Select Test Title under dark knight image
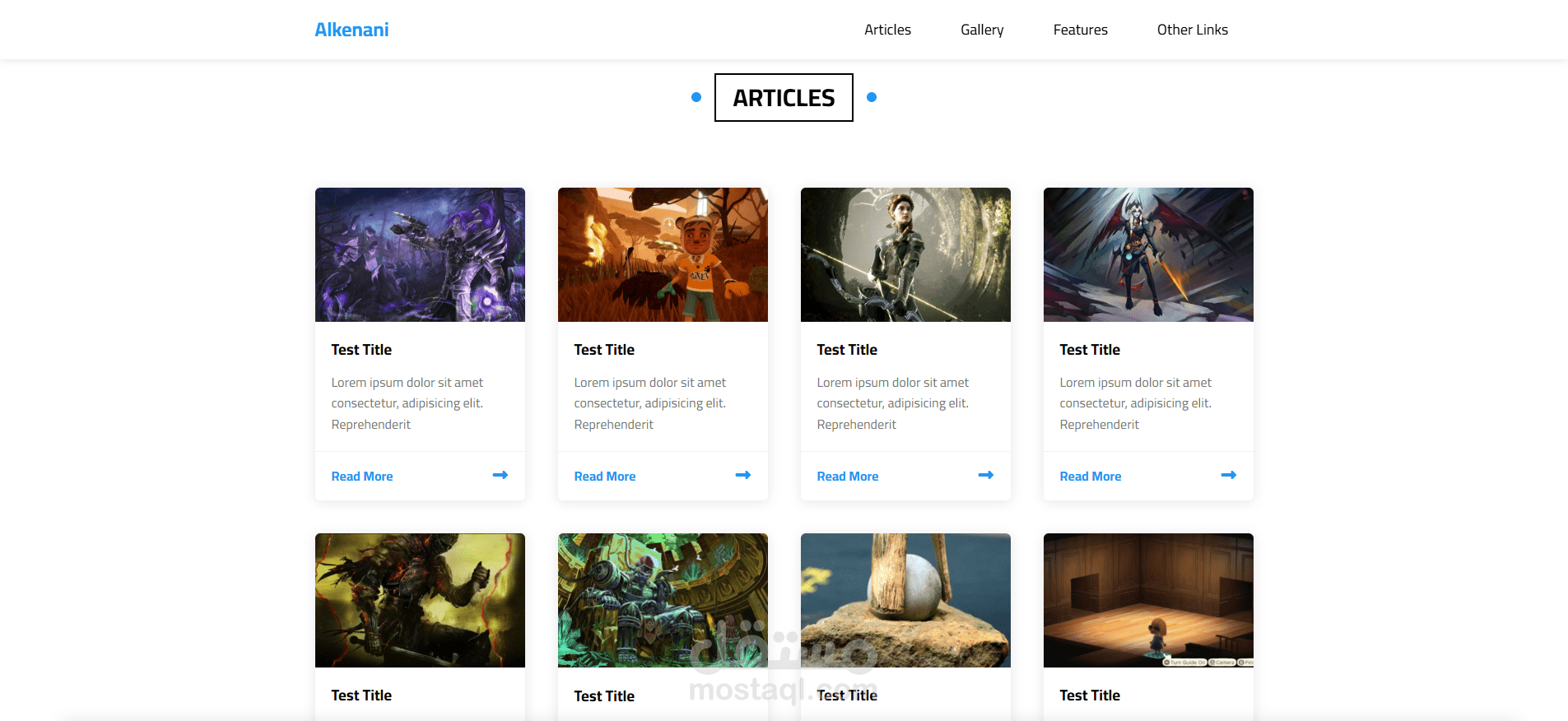1568x721 pixels. pos(361,695)
